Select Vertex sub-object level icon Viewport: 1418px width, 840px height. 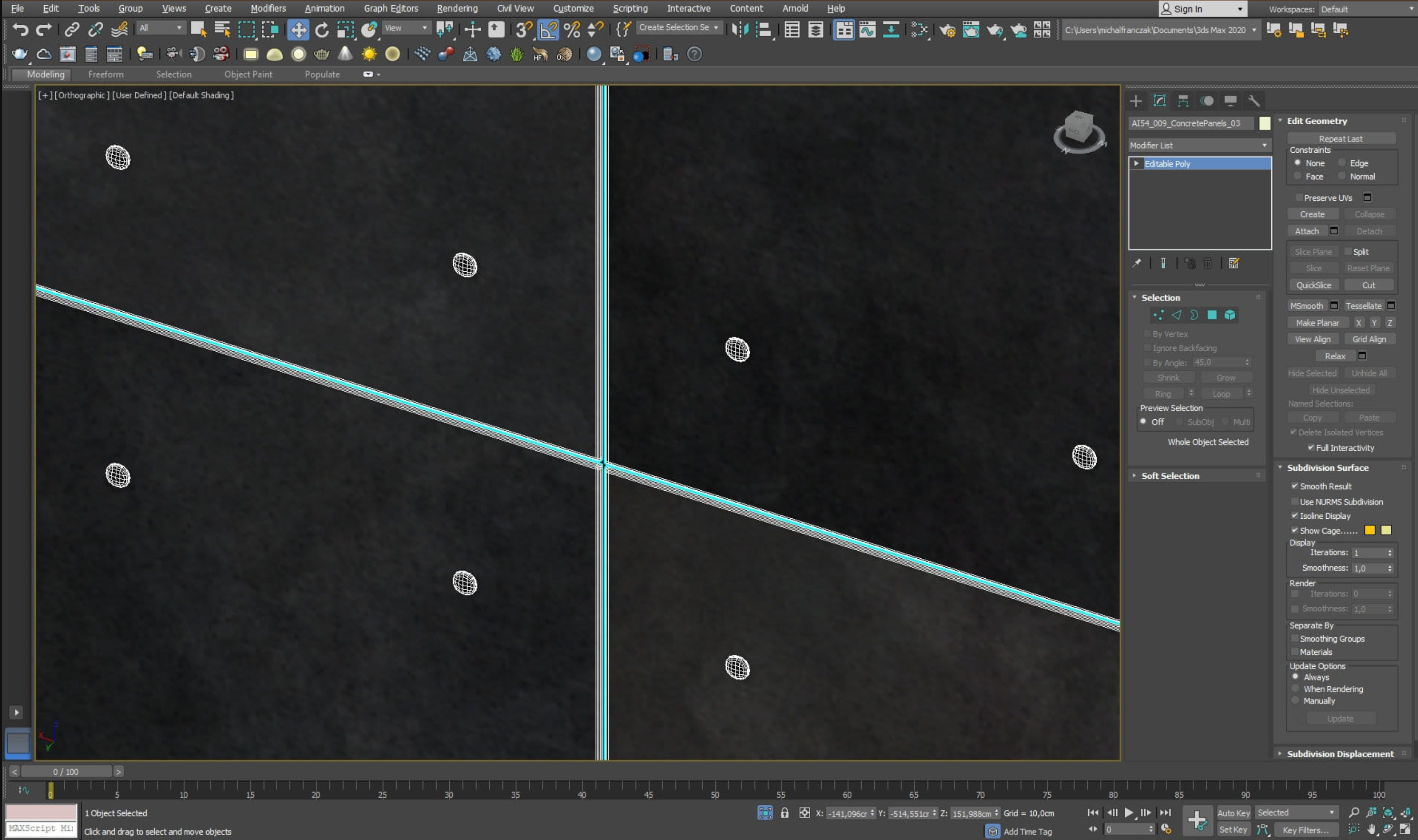1158,315
